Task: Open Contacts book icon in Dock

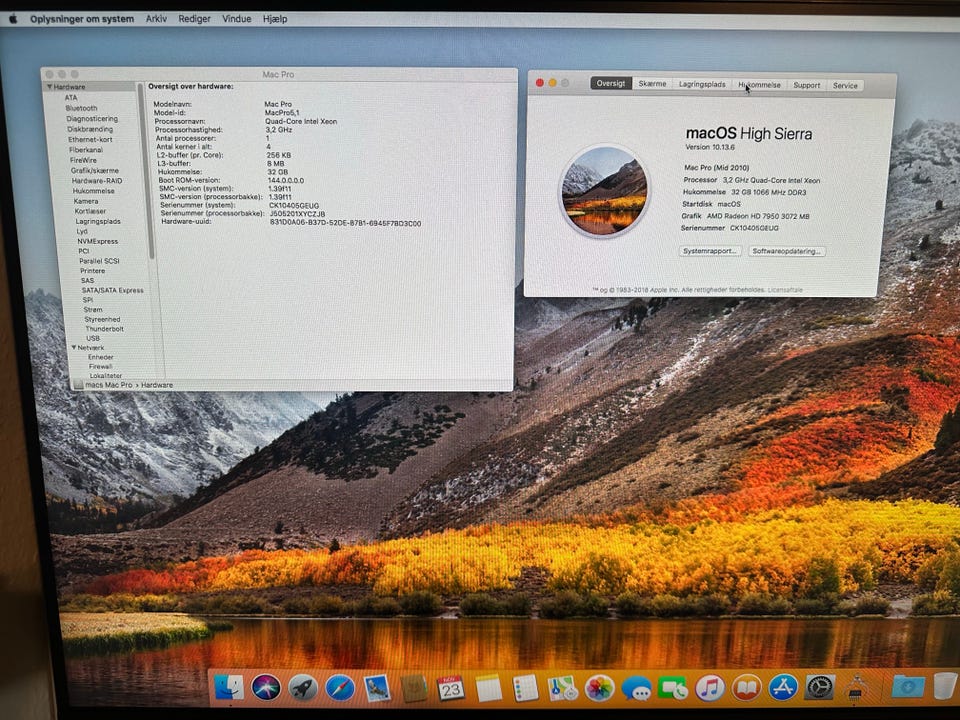Action: pyautogui.click(x=414, y=689)
